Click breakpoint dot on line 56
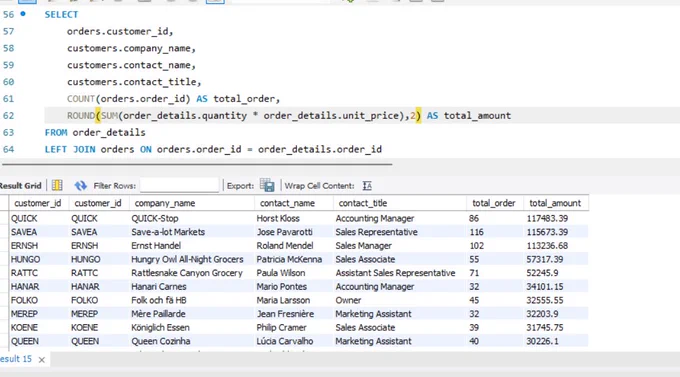This screenshot has height=377, width=680. [x=23, y=14]
